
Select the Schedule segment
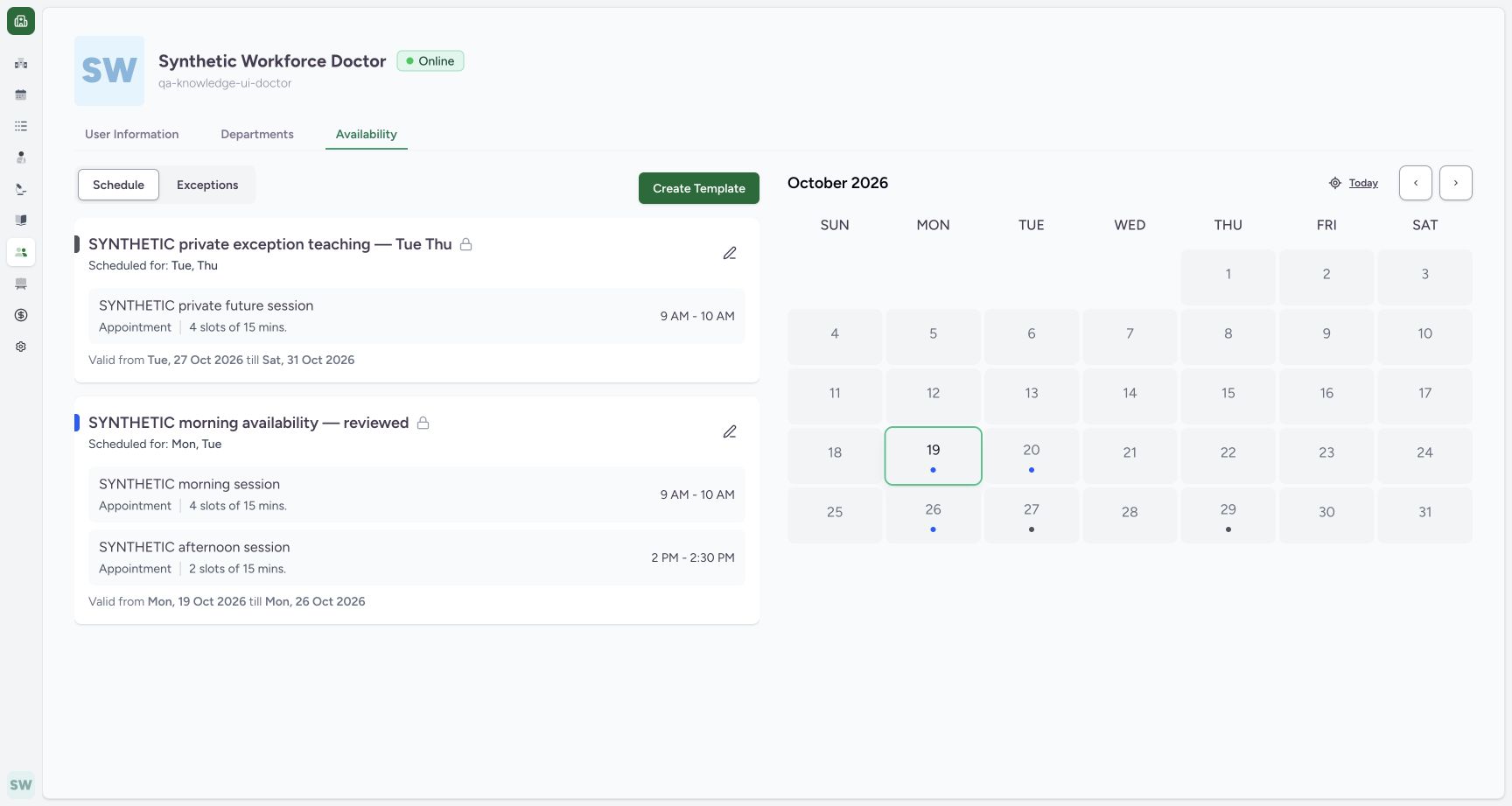point(118,185)
